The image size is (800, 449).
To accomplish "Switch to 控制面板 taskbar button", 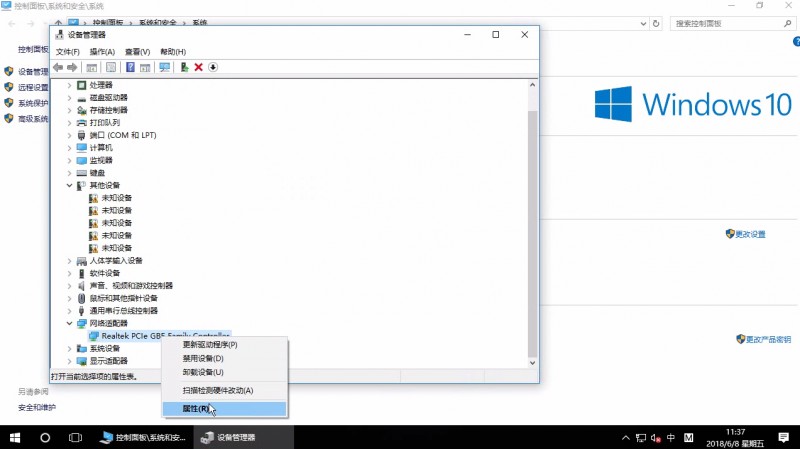I will pos(144,438).
